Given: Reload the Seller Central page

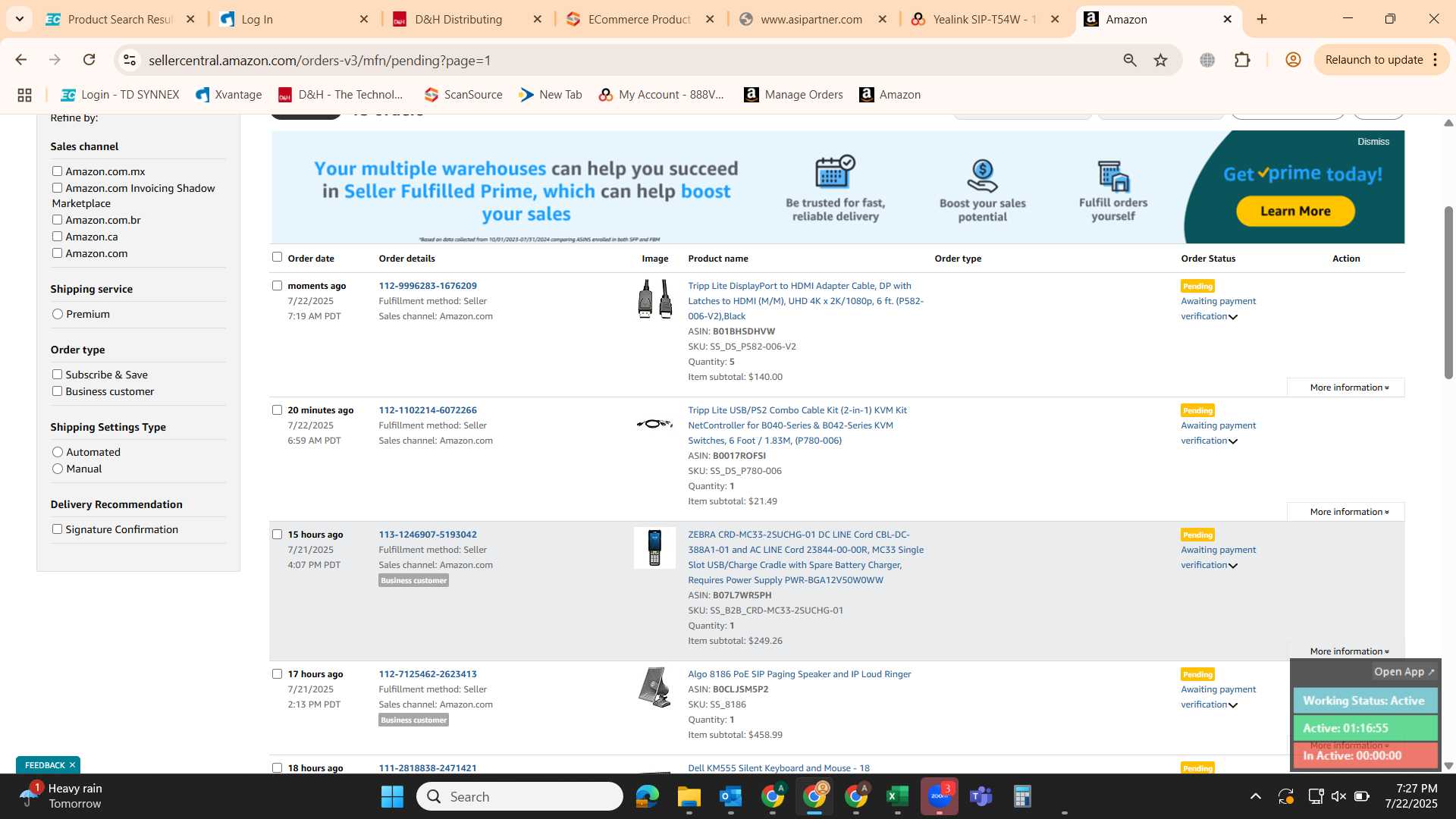Looking at the screenshot, I should coord(89,60).
